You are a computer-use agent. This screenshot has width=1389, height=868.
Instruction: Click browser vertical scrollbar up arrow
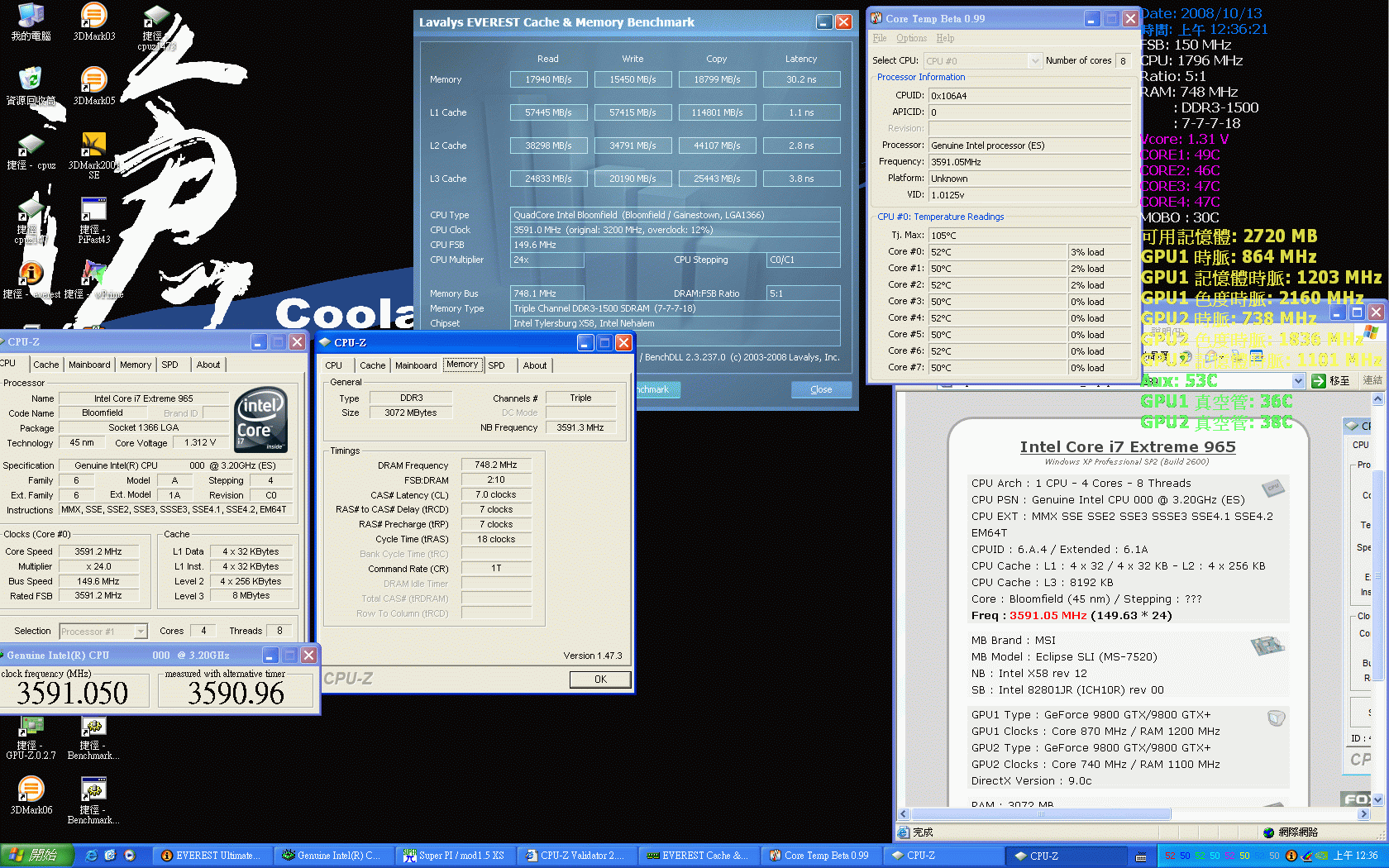pos(1377,399)
